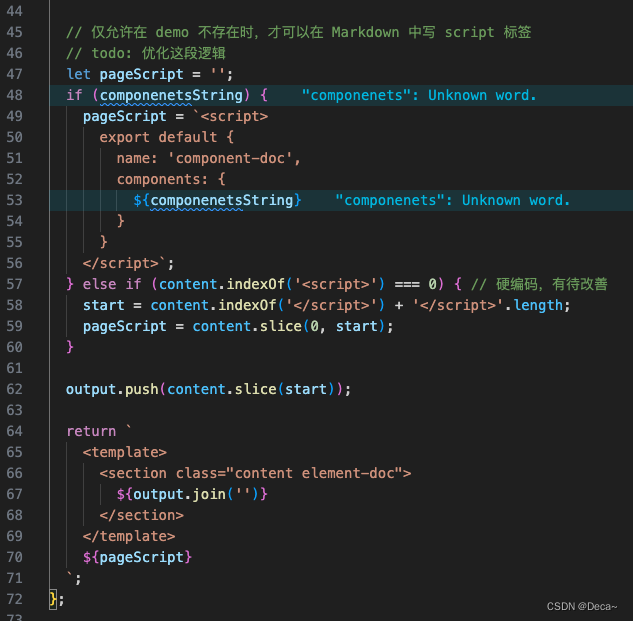
Task: Click line number 62 in gutter
Action: point(15,389)
